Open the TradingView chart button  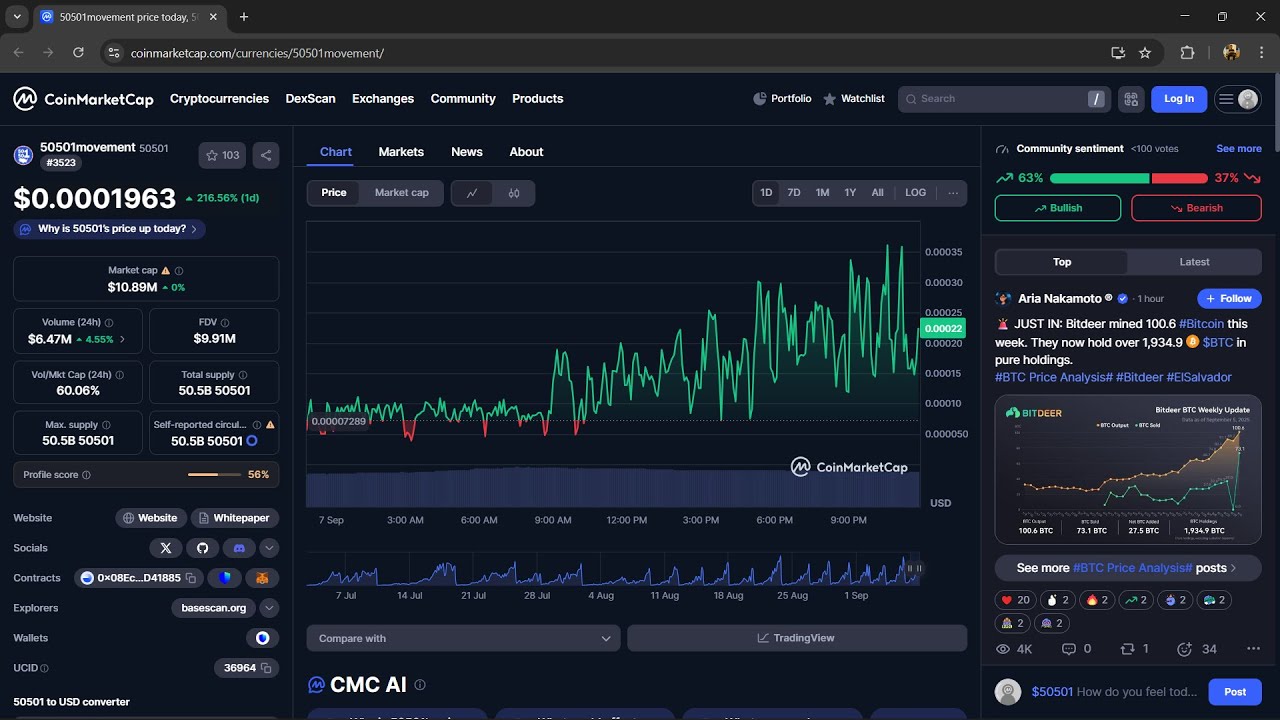797,638
